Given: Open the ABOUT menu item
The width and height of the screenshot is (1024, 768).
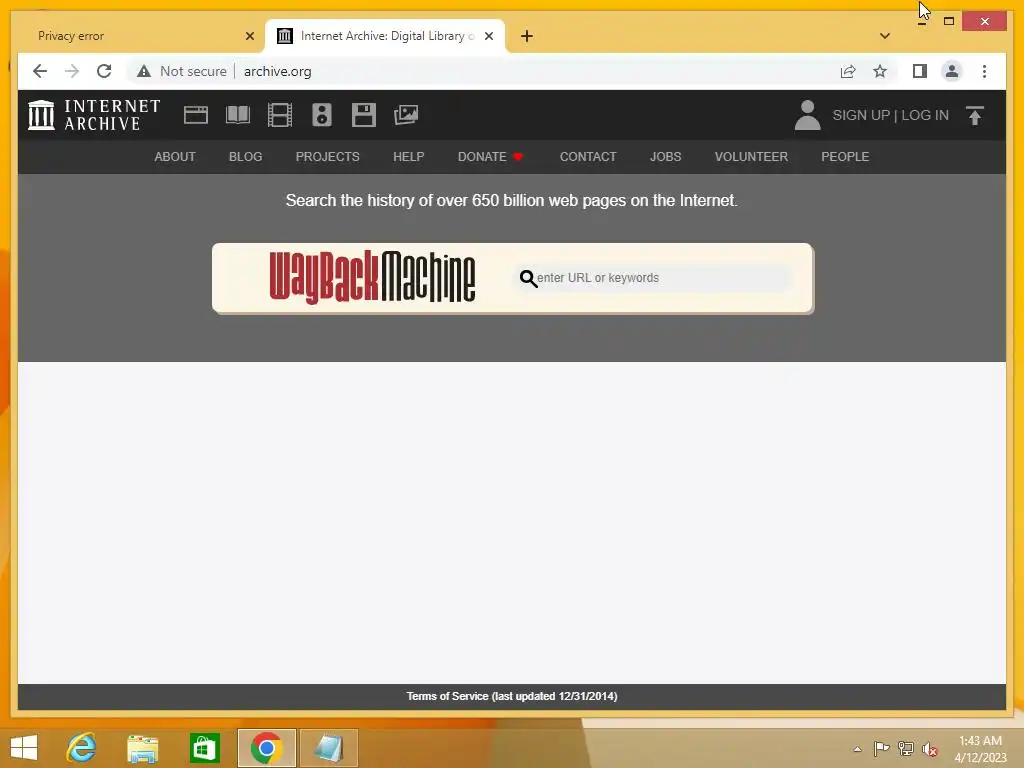Looking at the screenshot, I should pos(175,157).
